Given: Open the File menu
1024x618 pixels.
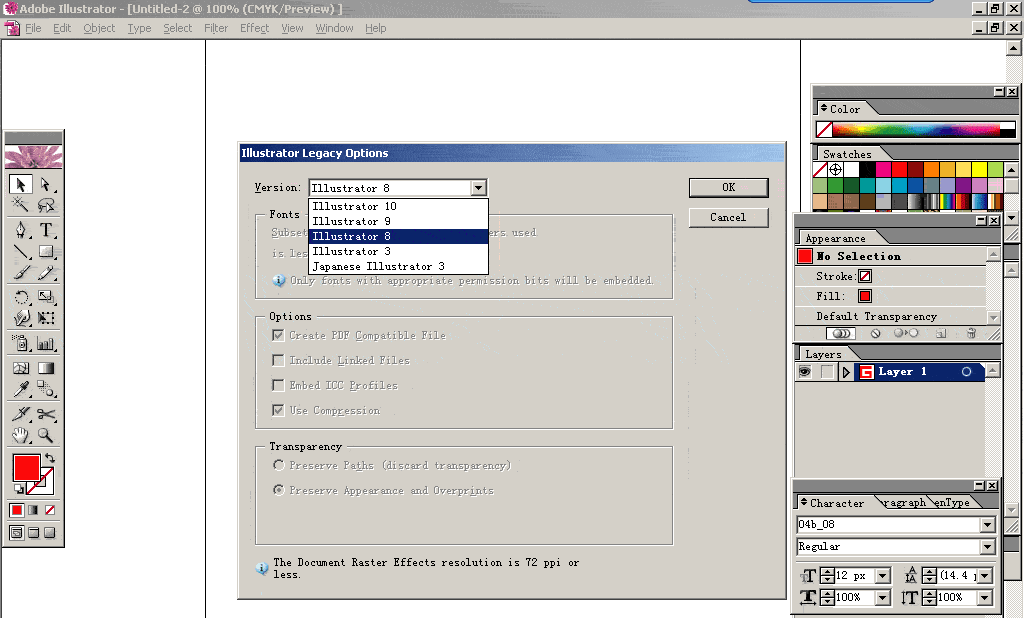Looking at the screenshot, I should [x=33, y=28].
